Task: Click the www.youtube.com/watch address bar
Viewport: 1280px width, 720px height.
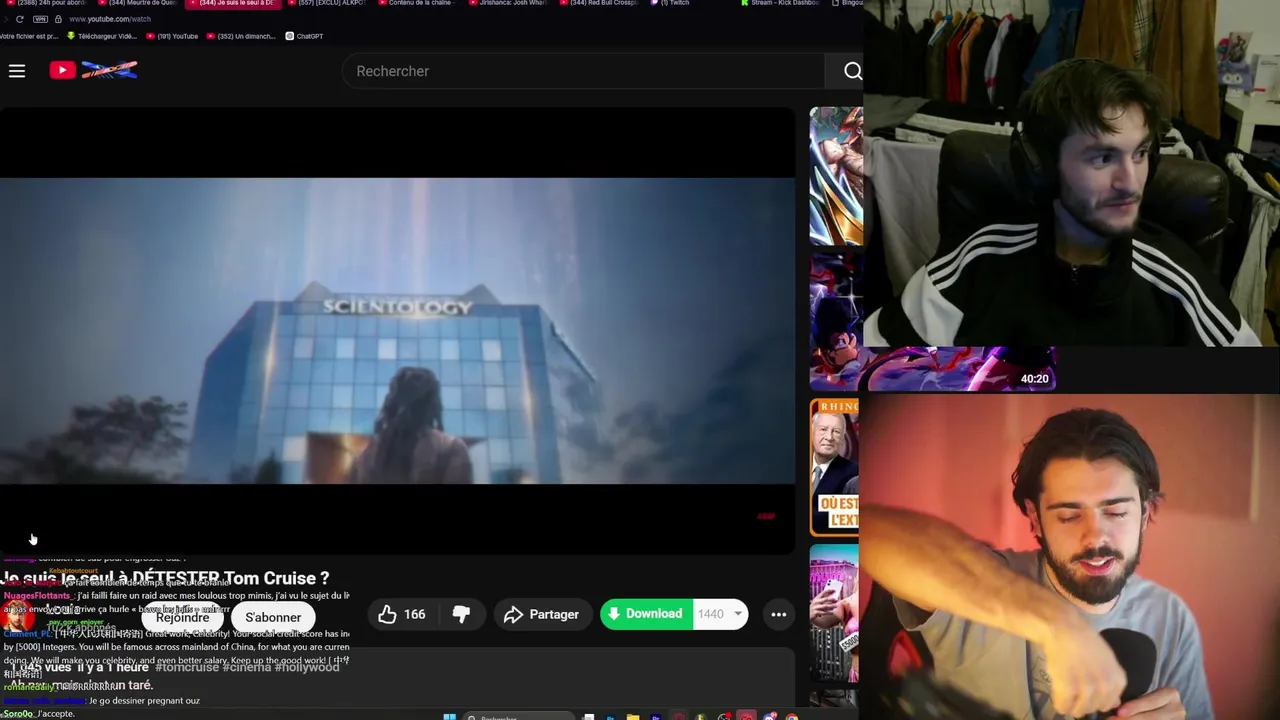Action: pyautogui.click(x=110, y=19)
